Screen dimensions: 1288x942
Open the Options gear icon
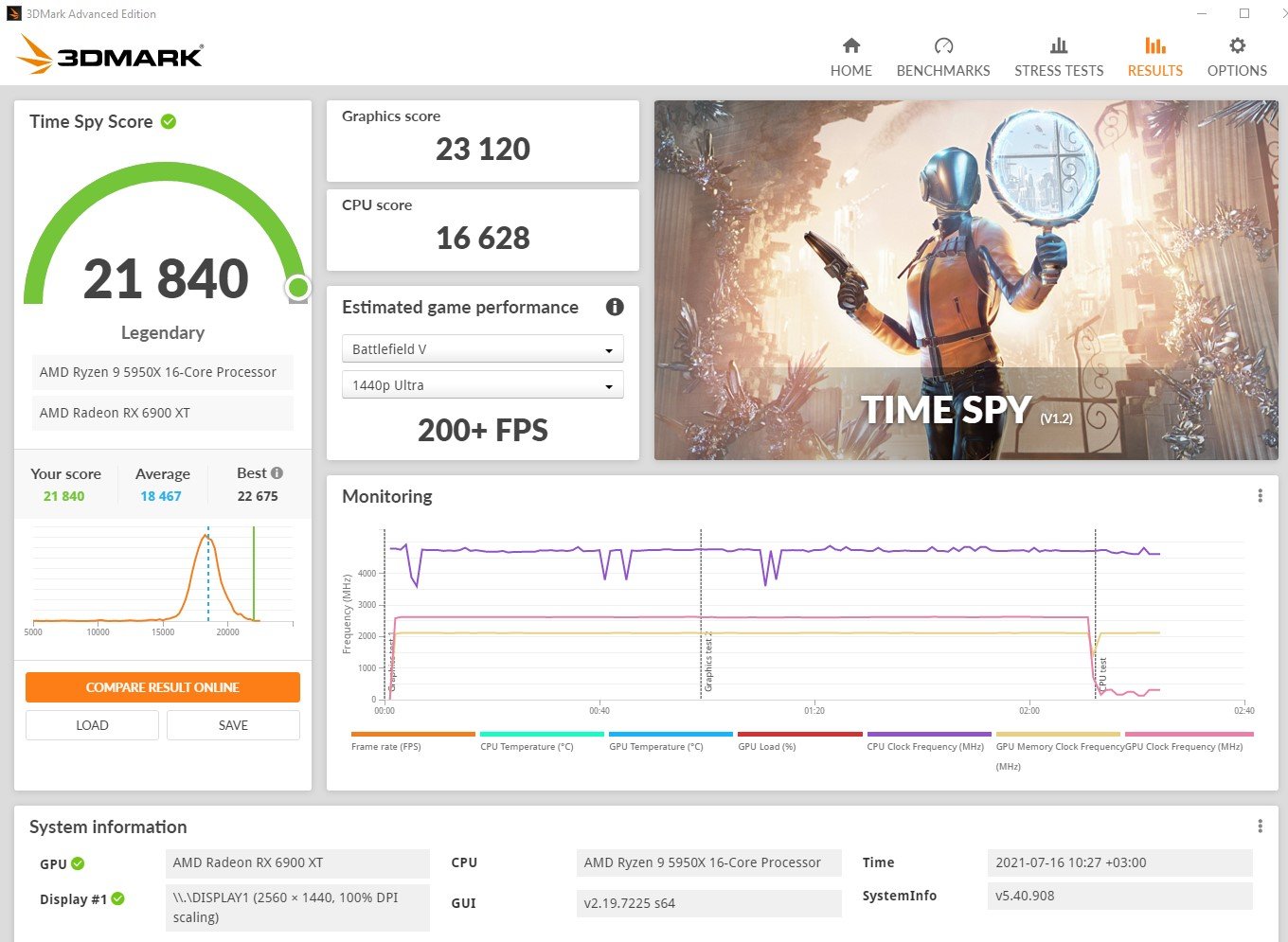(x=1237, y=45)
